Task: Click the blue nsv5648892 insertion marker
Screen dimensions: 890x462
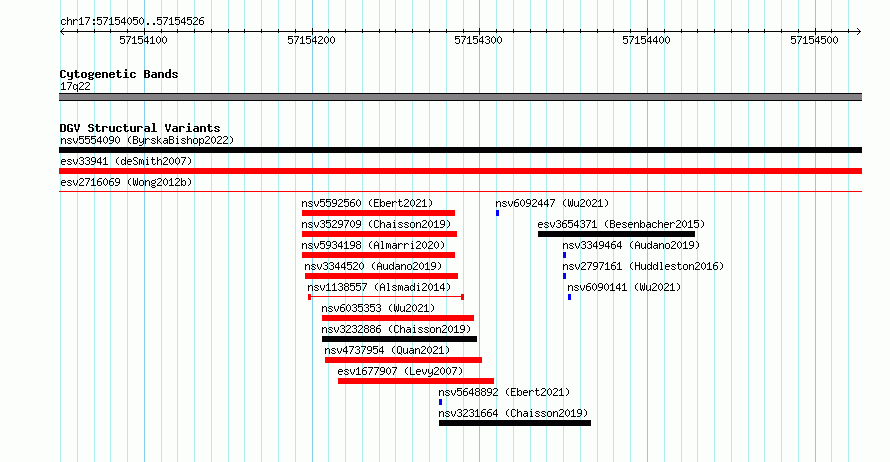Action: click(440, 402)
